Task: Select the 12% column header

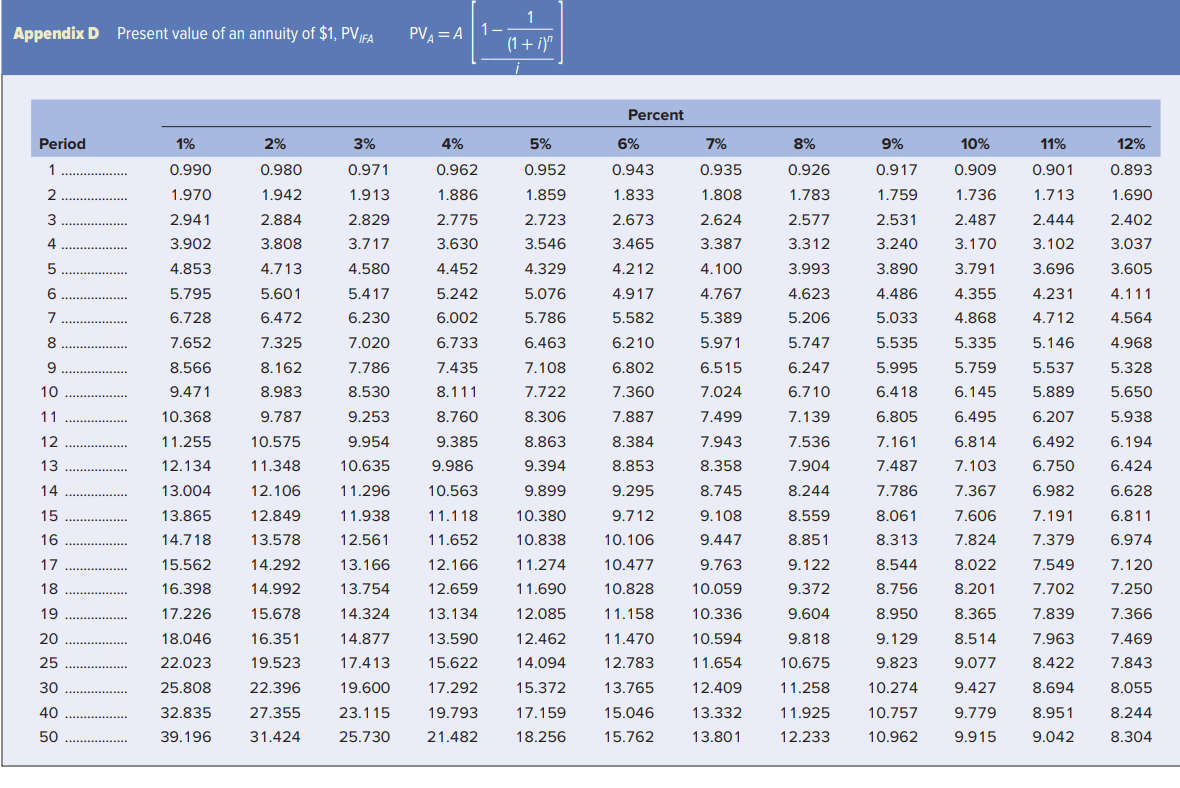Action: pyautogui.click(x=1130, y=144)
